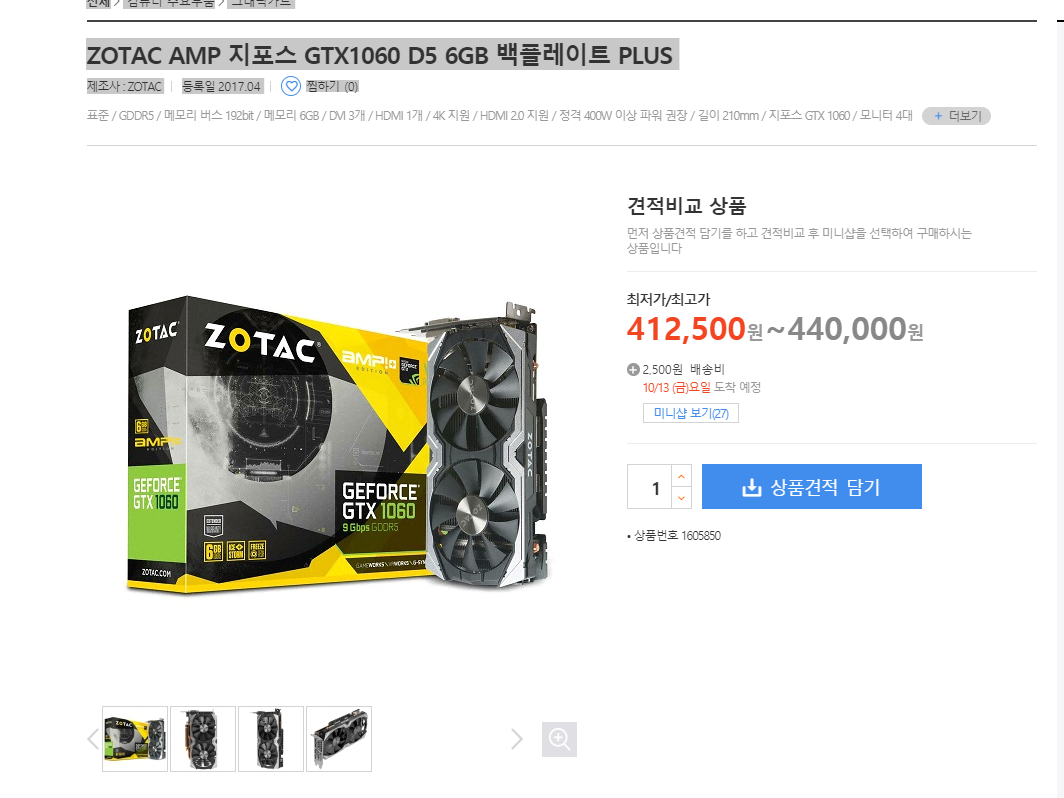Click the 제조사 : ZOTAC manufacturer label
This screenshot has height=798, width=1064.
125,86
